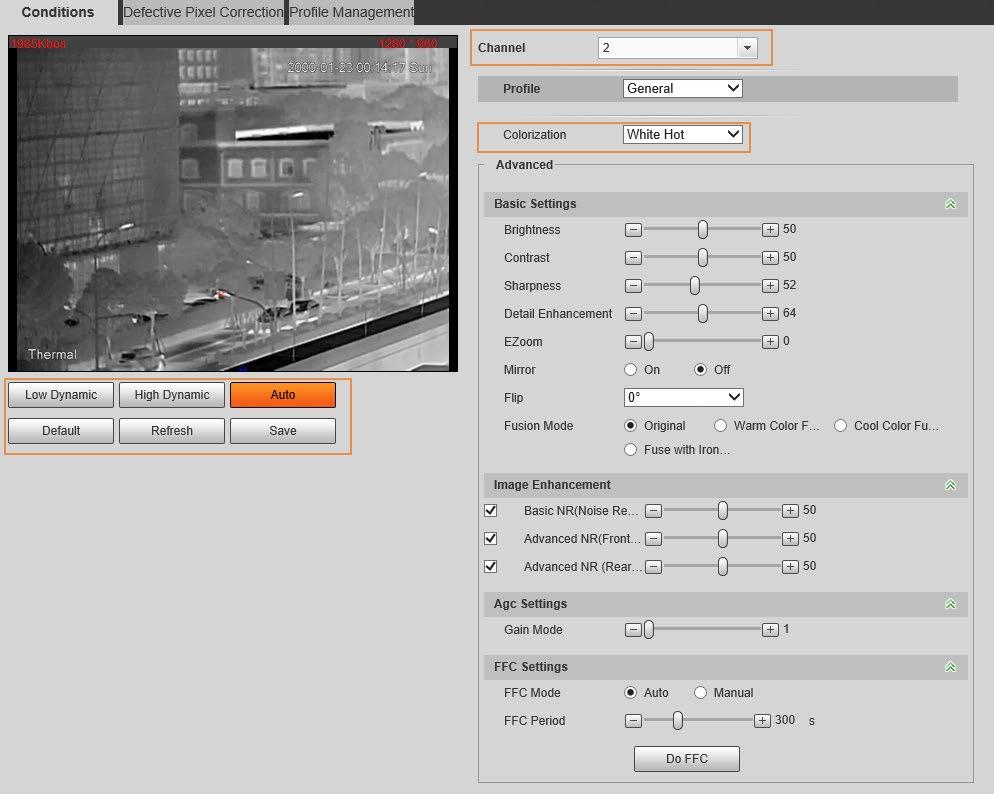The image size is (994, 794).
Task: Select Warm Color fusion mode
Action: 720,425
